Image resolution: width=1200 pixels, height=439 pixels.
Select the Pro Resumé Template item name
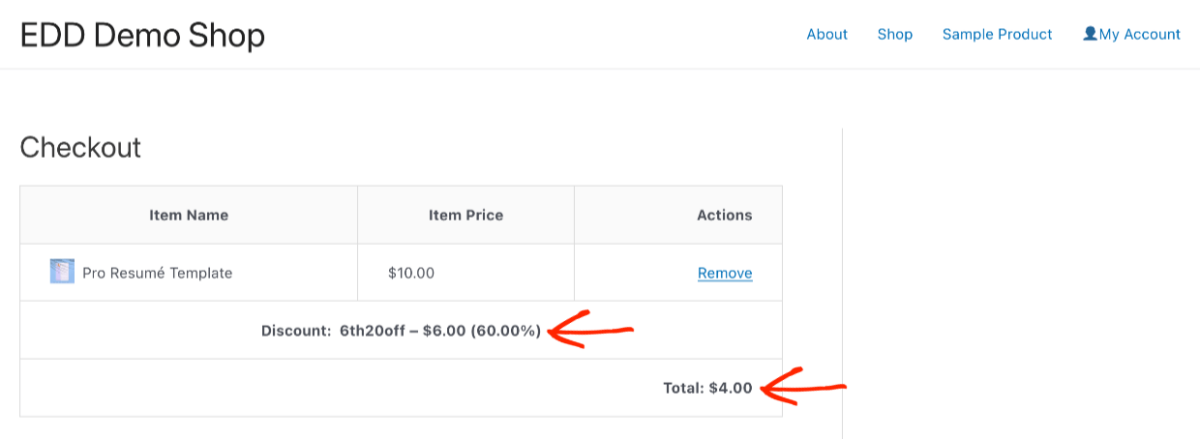157,273
